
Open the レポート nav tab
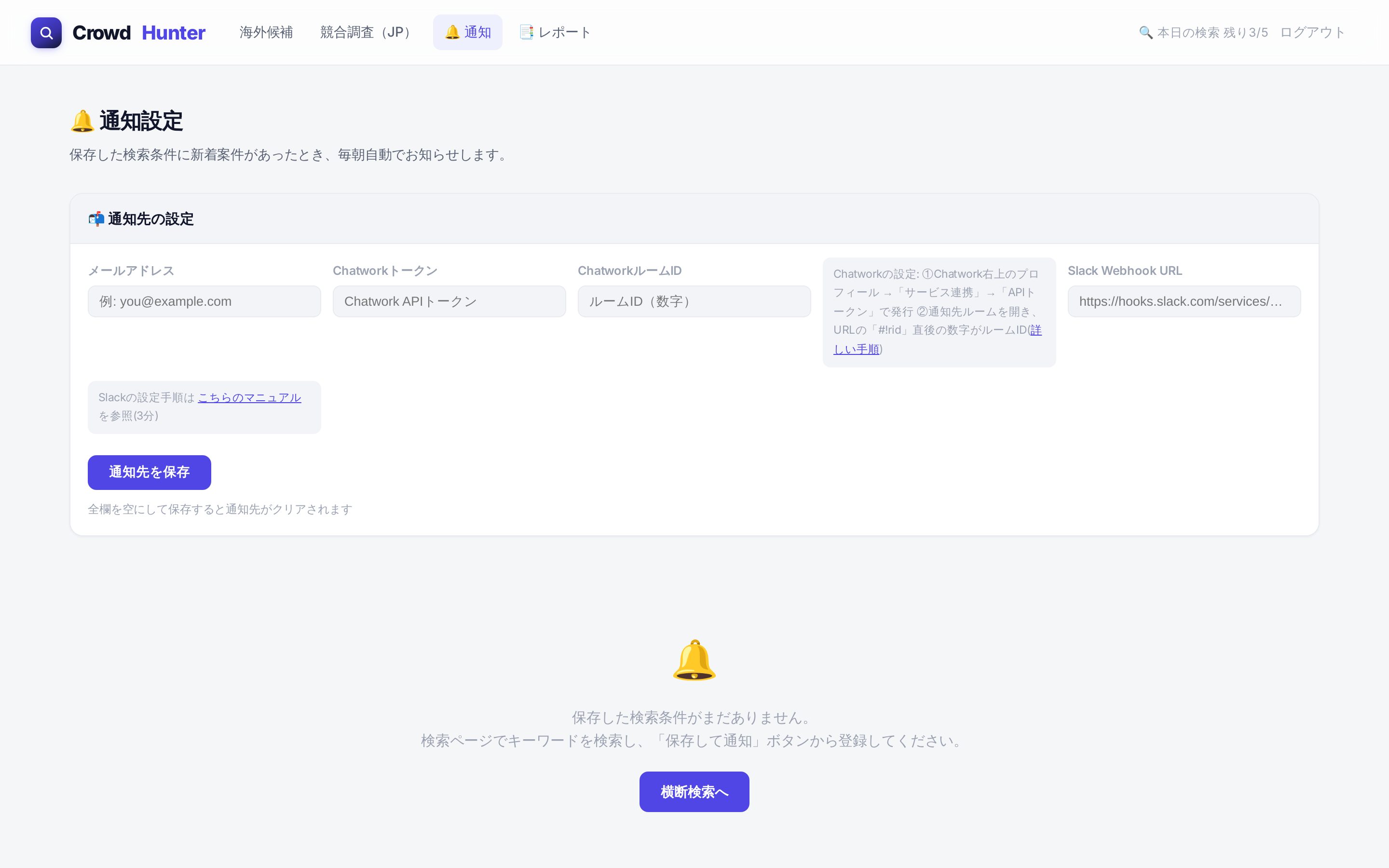click(555, 32)
